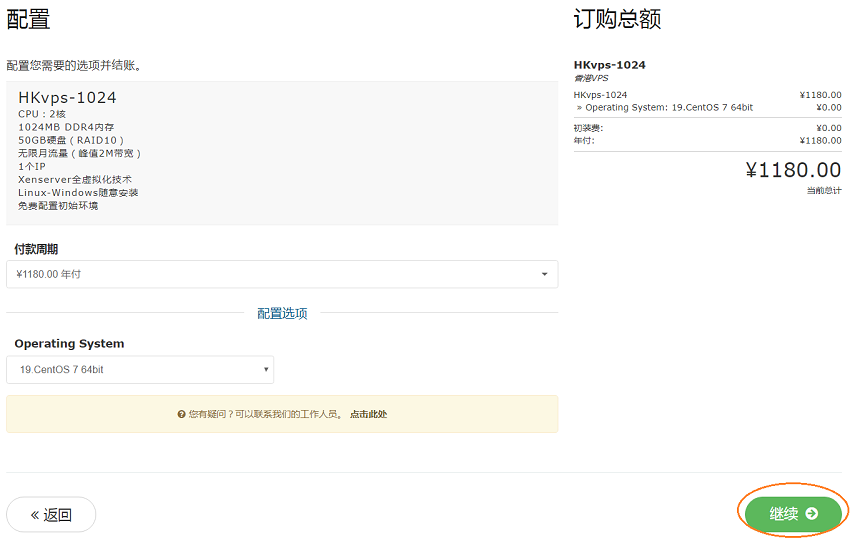The width and height of the screenshot is (850, 541).
Task: Click the 当前总计 label under total
Action: pyautogui.click(x=824, y=190)
